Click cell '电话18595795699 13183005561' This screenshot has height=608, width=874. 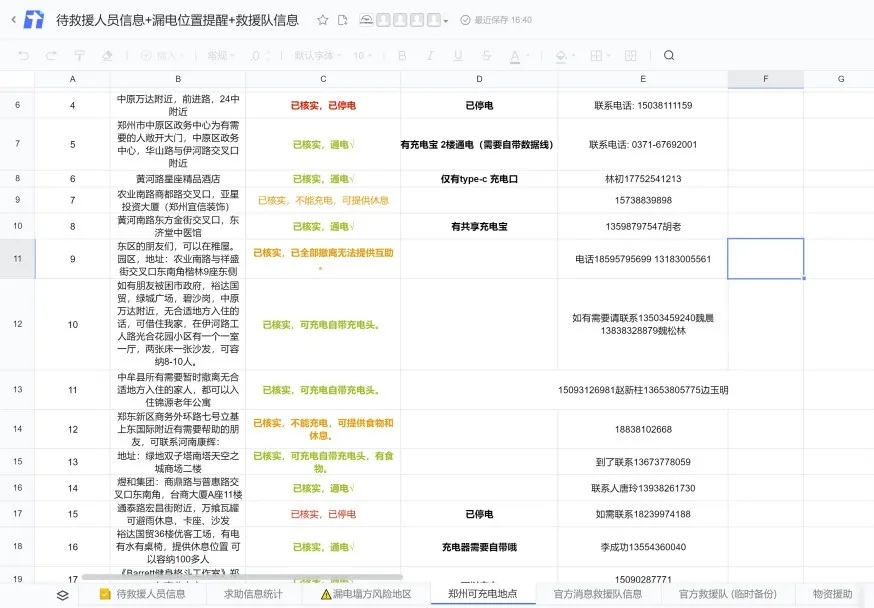643,259
